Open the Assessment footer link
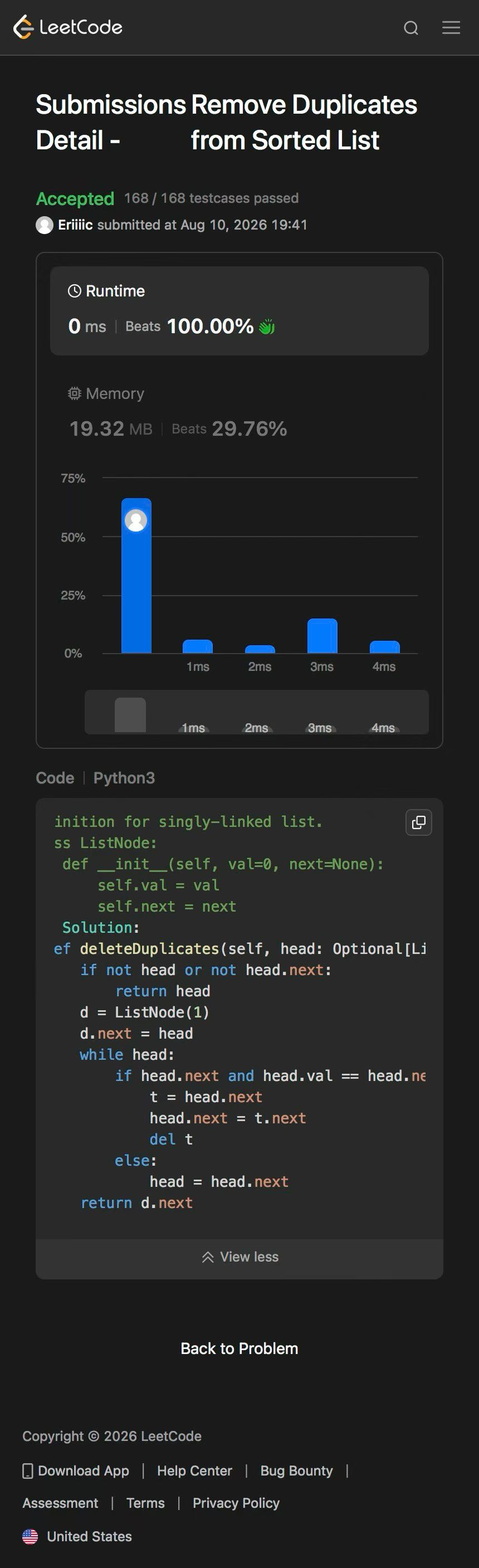Viewport: 479px width, 1568px height. pyautogui.click(x=60, y=1503)
